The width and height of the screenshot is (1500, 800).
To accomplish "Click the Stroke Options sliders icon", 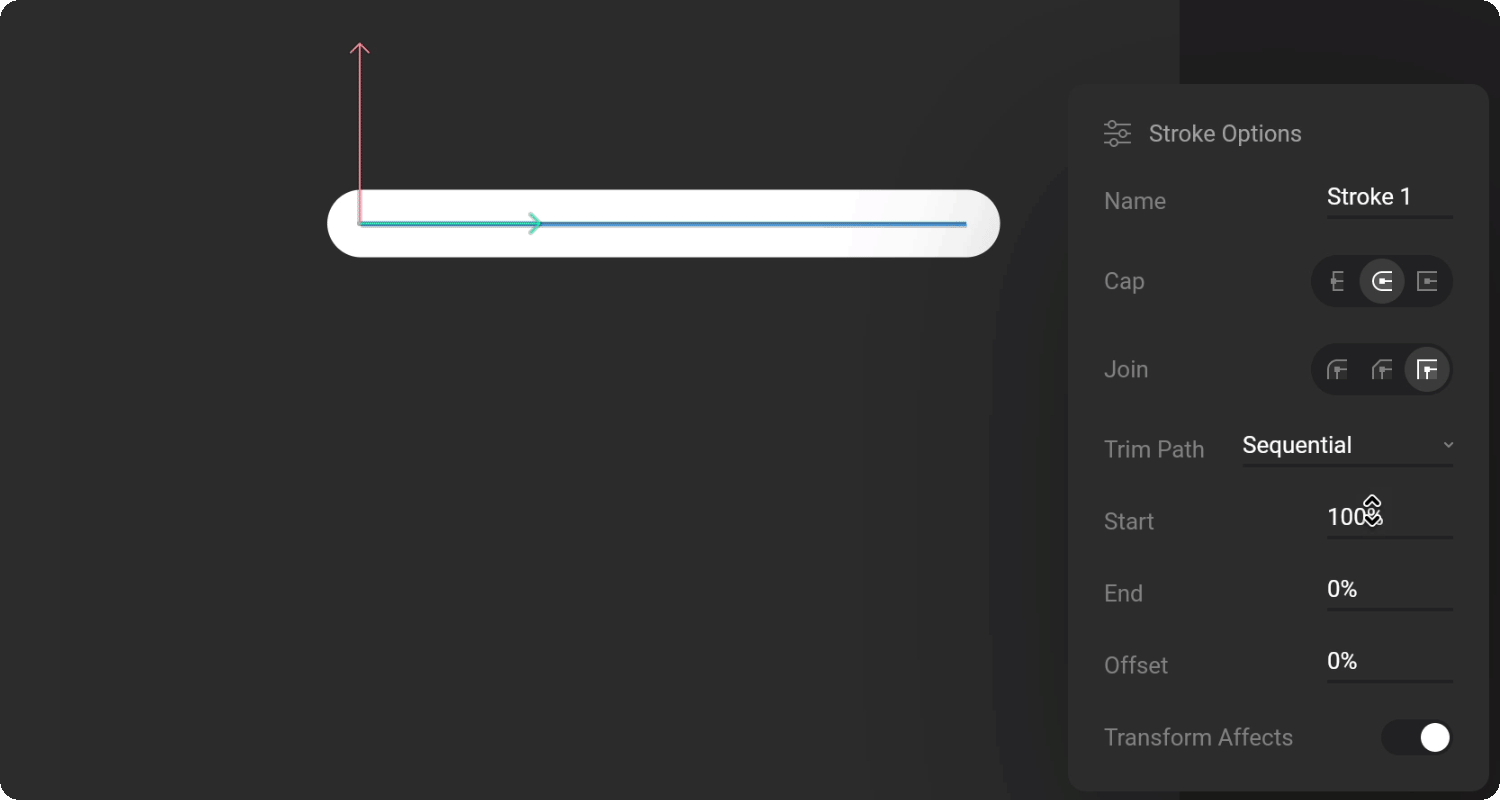I will (x=1117, y=134).
